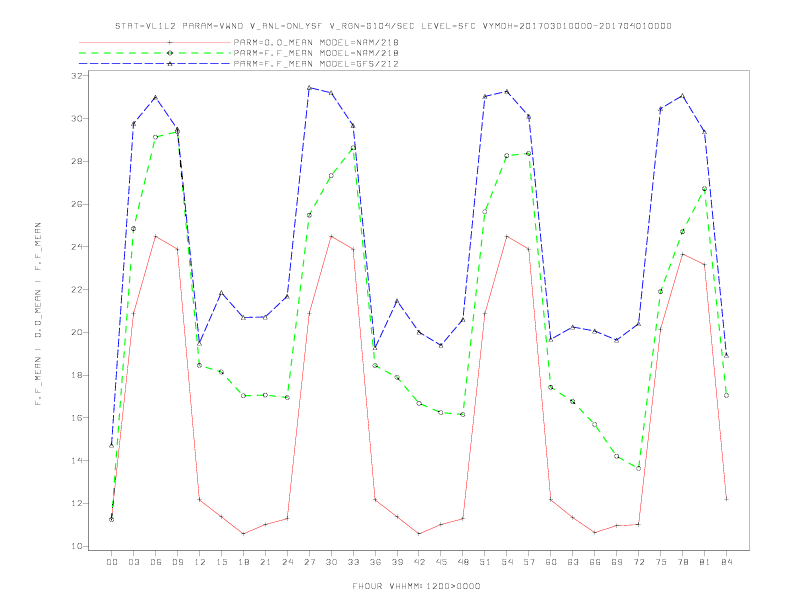Click x-axis tick label 06
The image size is (792, 612).
(x=156, y=562)
